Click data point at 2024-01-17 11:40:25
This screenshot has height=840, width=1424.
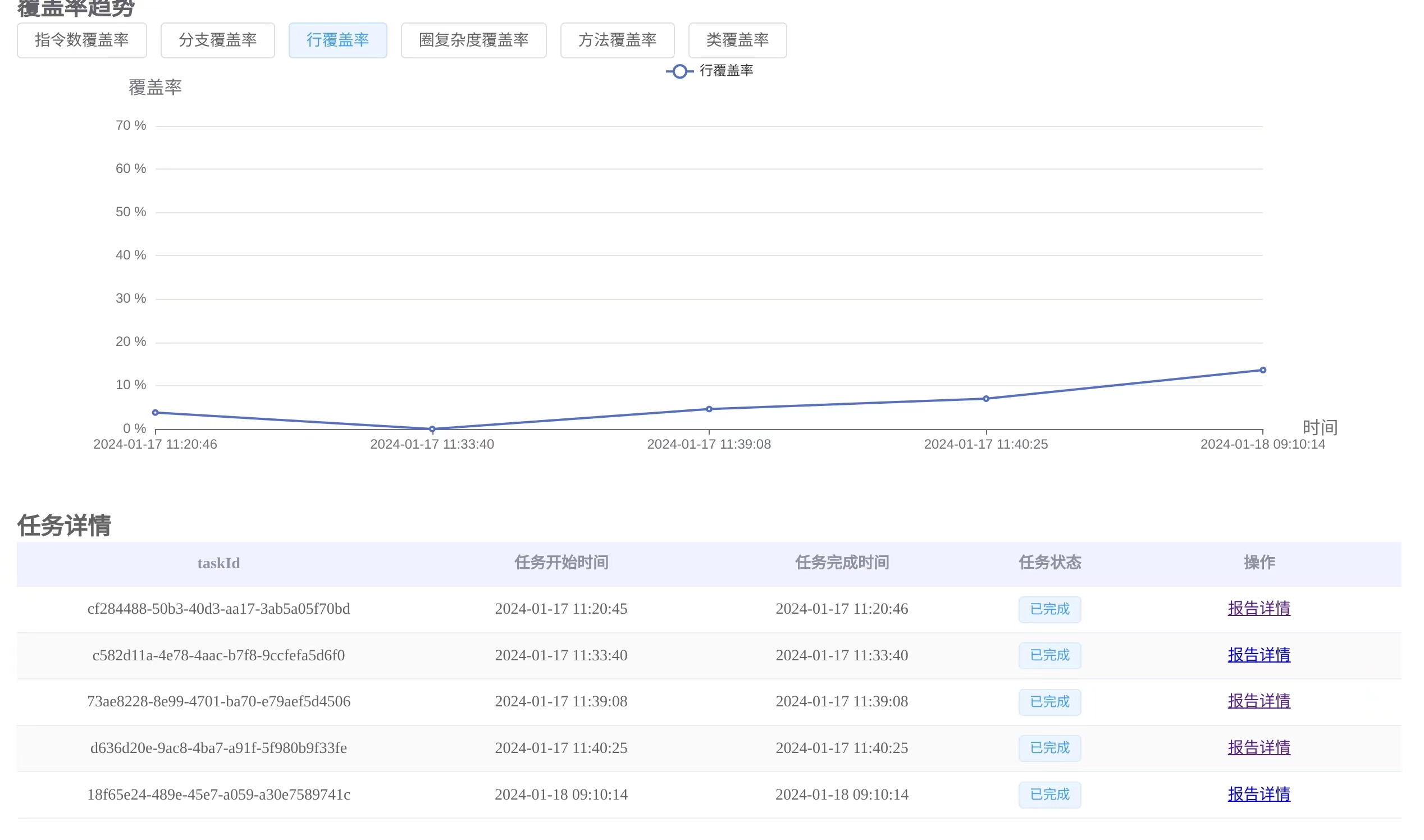pyautogui.click(x=986, y=399)
